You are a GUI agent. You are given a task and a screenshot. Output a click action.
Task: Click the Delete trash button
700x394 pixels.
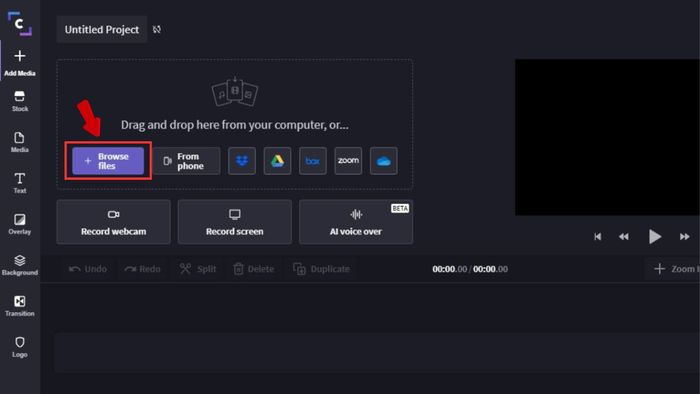pyautogui.click(x=254, y=269)
